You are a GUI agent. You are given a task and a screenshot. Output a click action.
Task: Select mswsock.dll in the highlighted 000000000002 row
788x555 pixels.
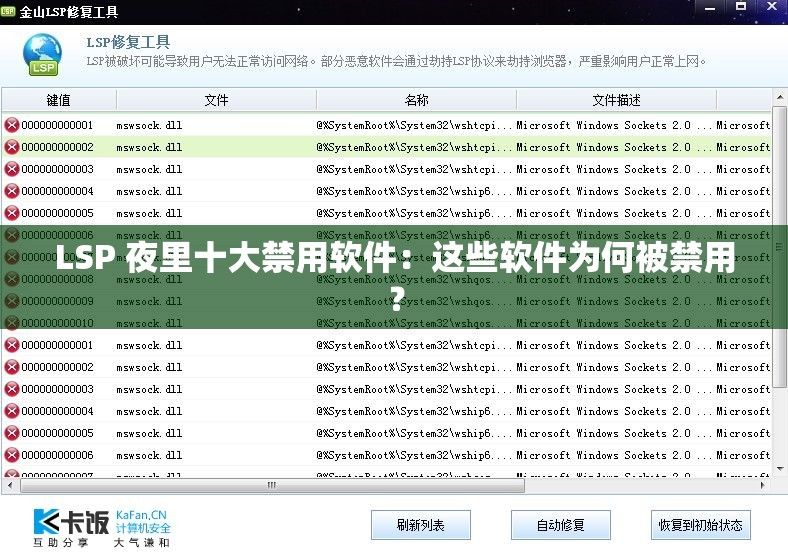(x=149, y=147)
